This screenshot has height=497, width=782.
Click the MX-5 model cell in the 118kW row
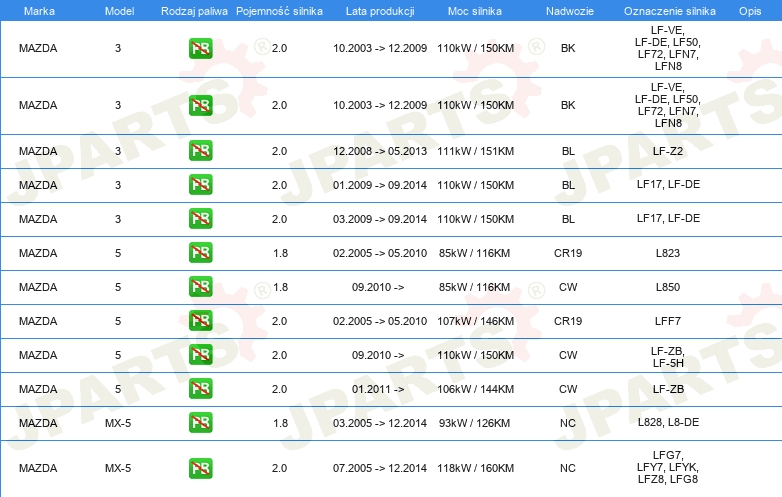[x=118, y=468]
